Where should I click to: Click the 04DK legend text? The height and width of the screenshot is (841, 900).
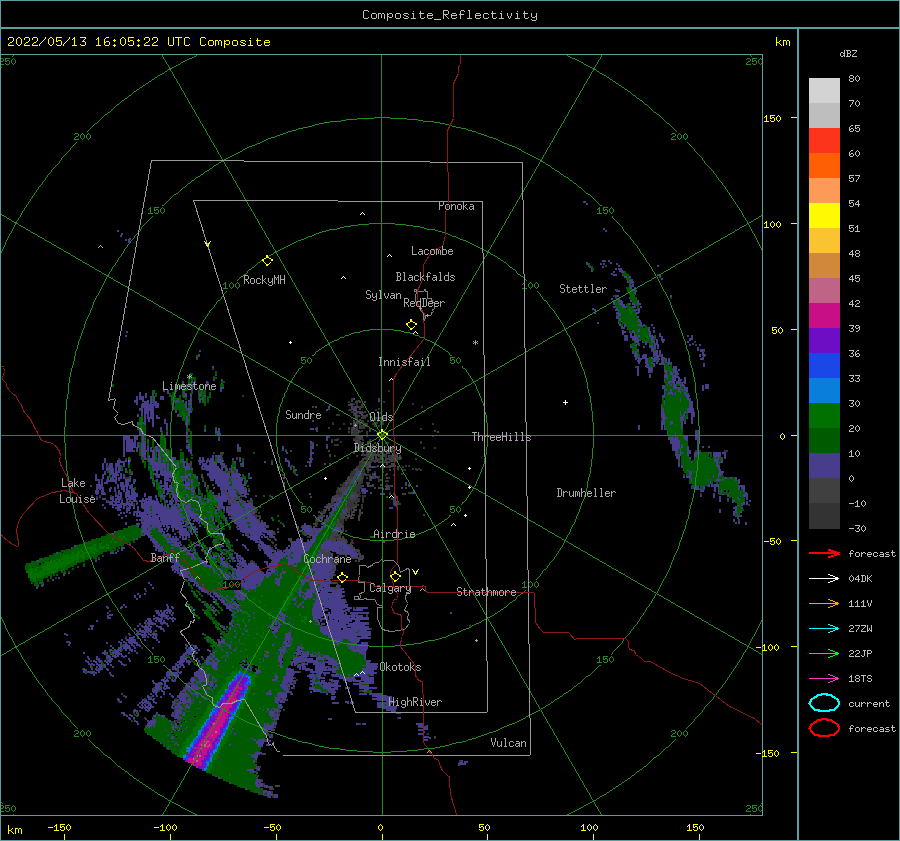[860, 579]
